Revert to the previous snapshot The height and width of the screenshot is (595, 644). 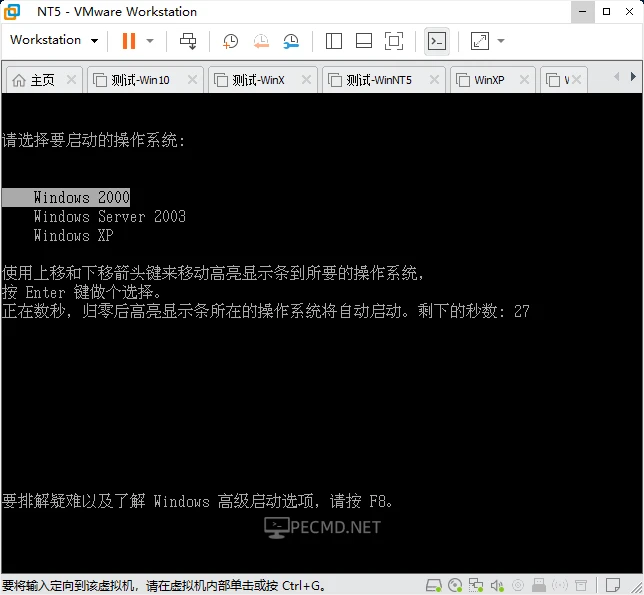261,41
